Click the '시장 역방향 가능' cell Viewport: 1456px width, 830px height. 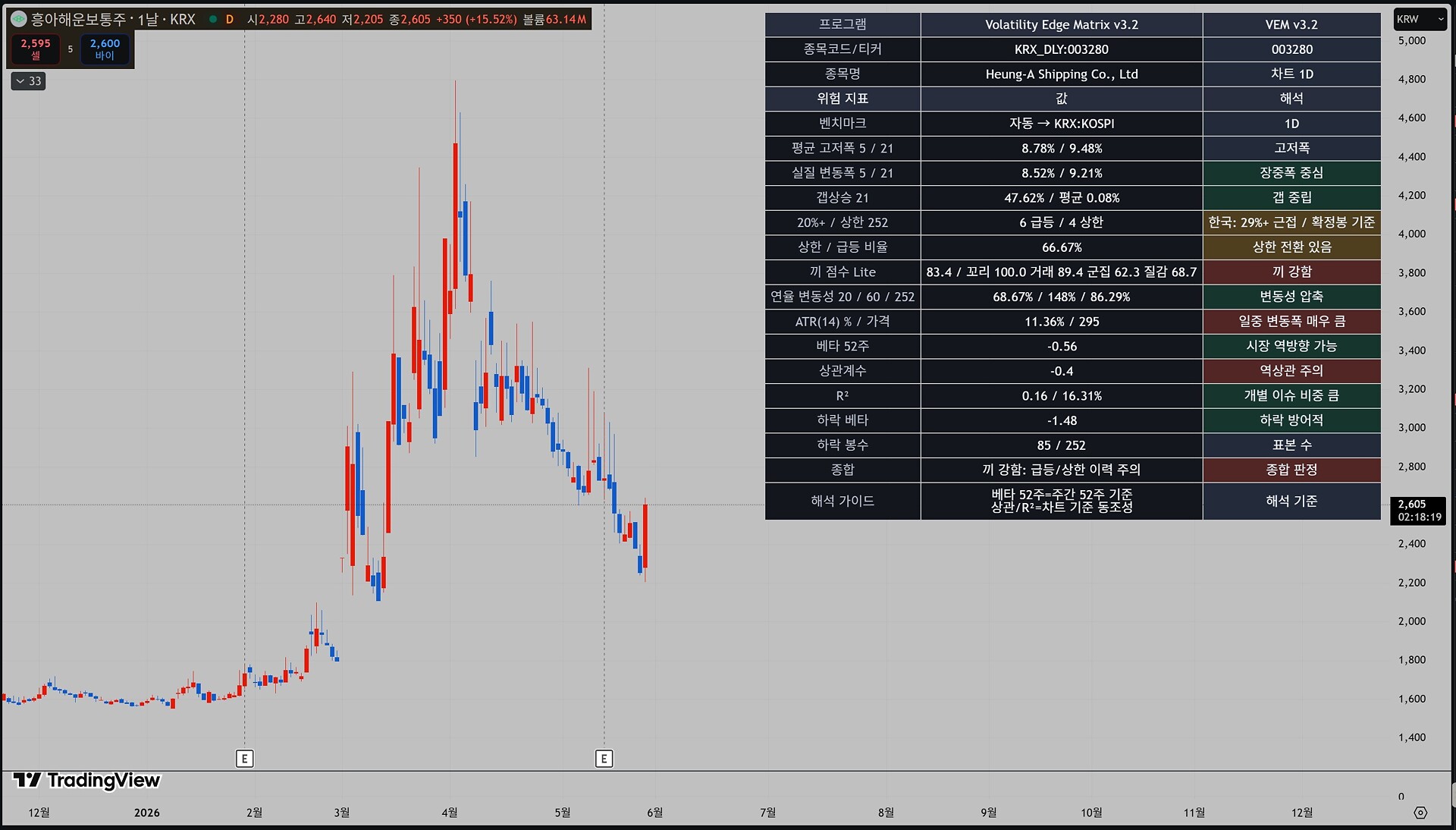[1291, 346]
